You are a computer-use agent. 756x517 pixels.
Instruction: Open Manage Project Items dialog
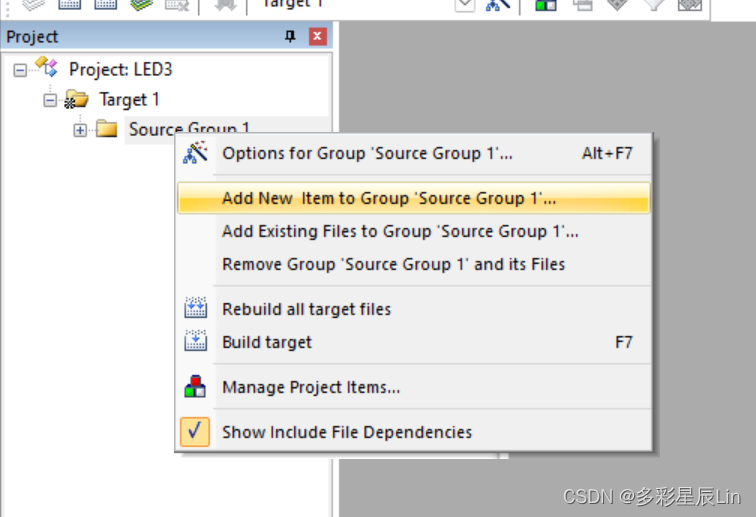pos(414,387)
